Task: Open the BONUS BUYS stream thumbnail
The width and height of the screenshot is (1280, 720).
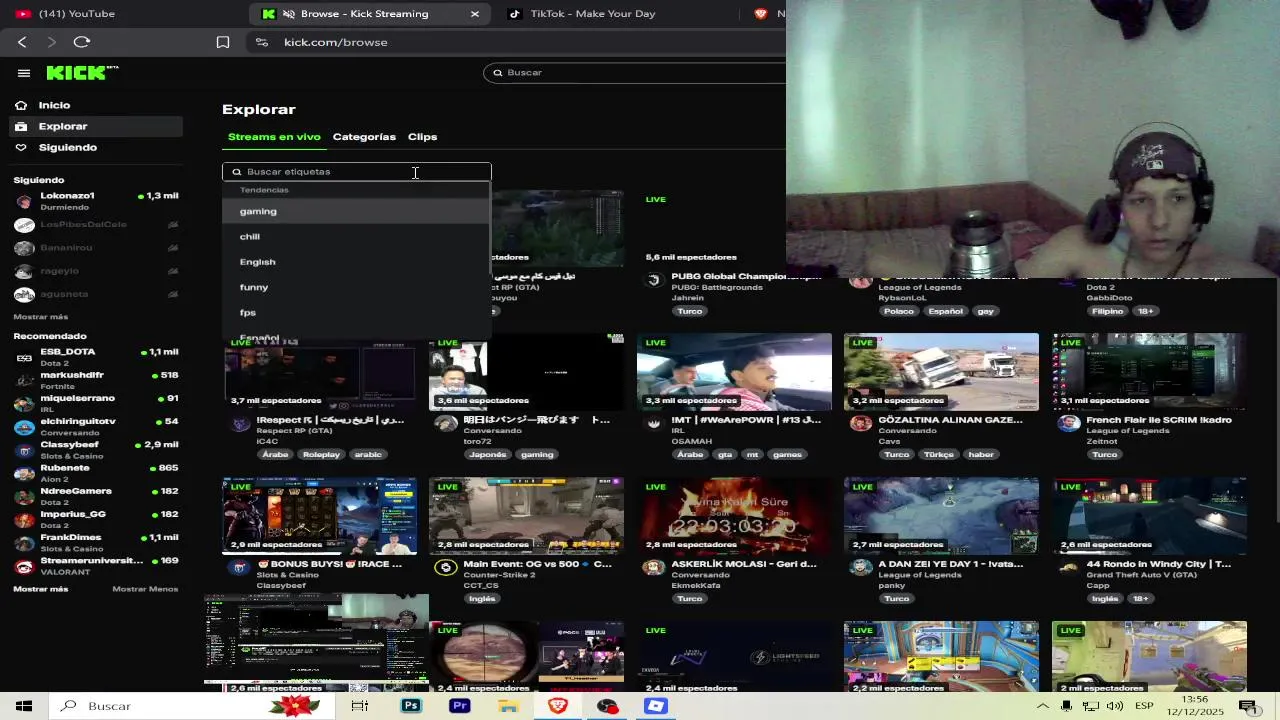Action: [x=319, y=516]
